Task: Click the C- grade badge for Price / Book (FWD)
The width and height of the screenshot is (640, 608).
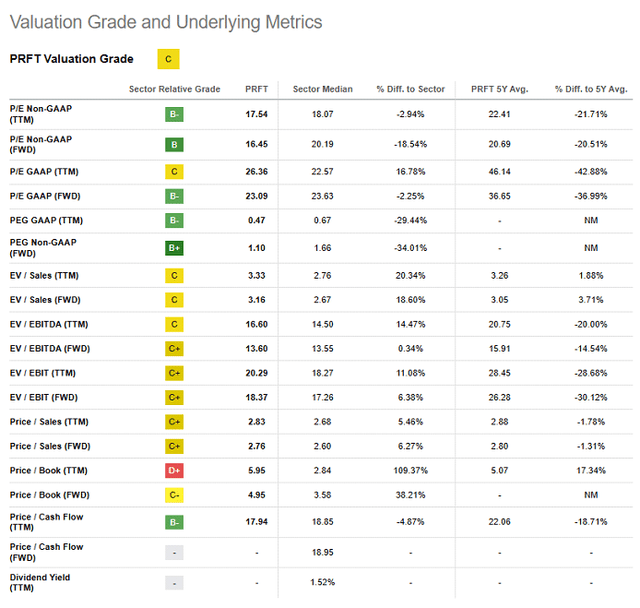Action: [x=174, y=495]
